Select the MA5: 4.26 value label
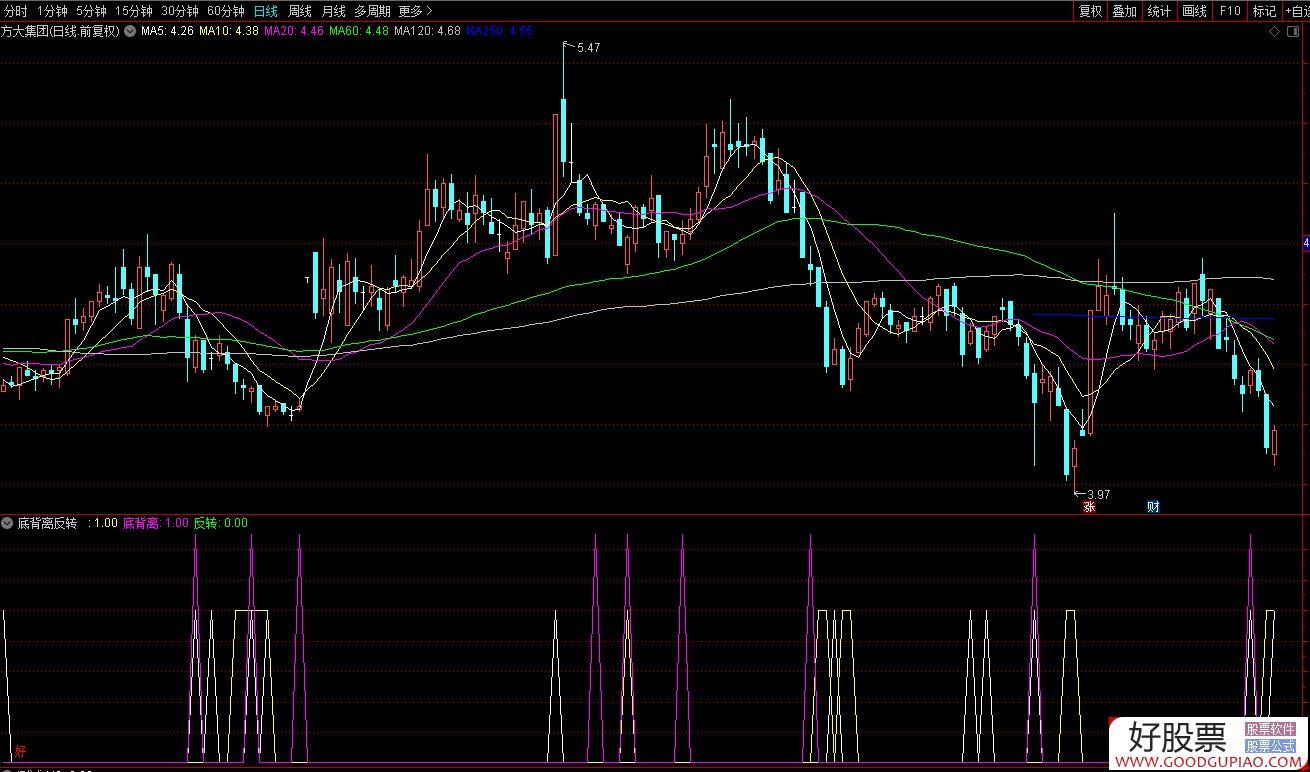This screenshot has height=772, width=1310. 167,31
